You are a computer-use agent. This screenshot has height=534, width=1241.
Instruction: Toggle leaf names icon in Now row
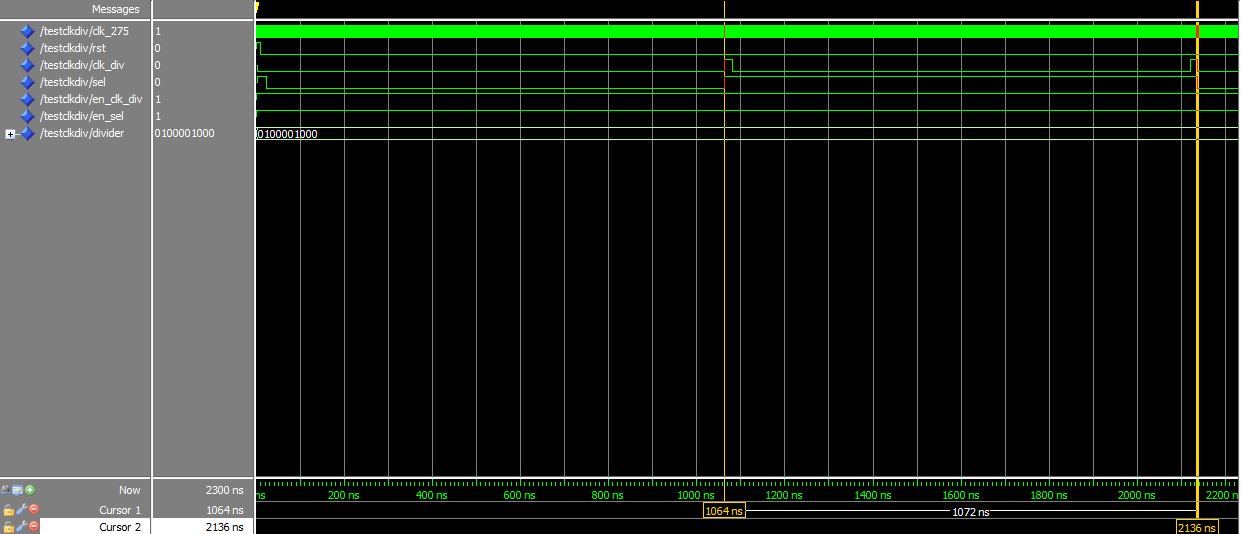(7, 490)
